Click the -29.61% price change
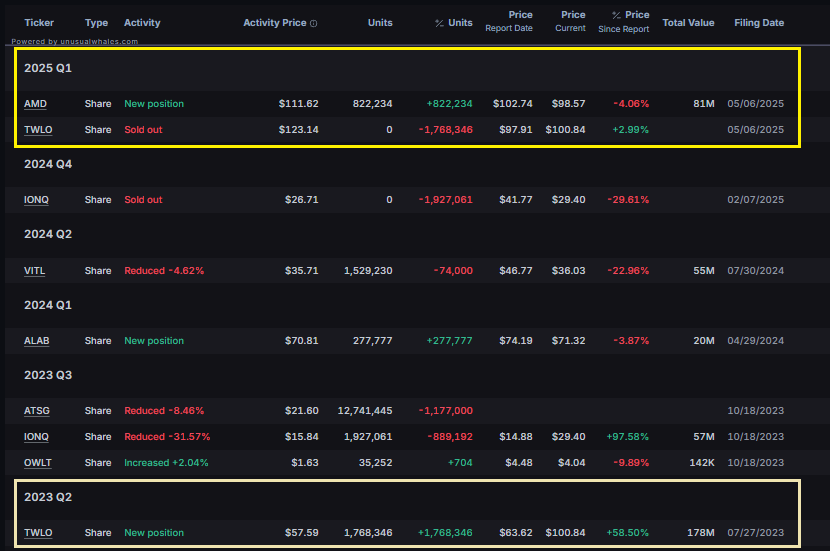The image size is (830, 551). pyautogui.click(x=628, y=200)
